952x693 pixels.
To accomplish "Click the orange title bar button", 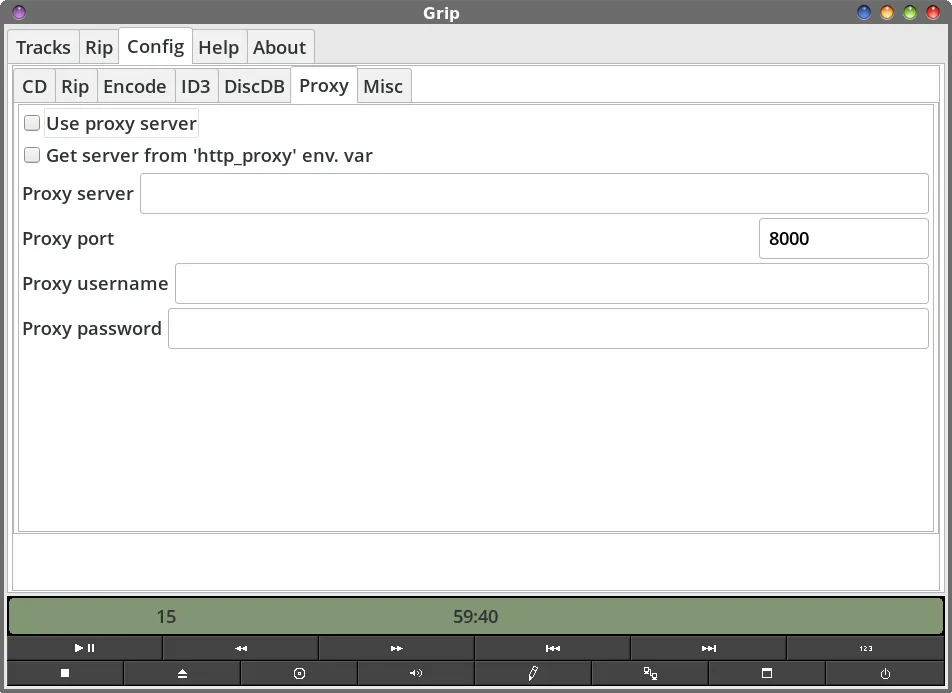I will 887,12.
